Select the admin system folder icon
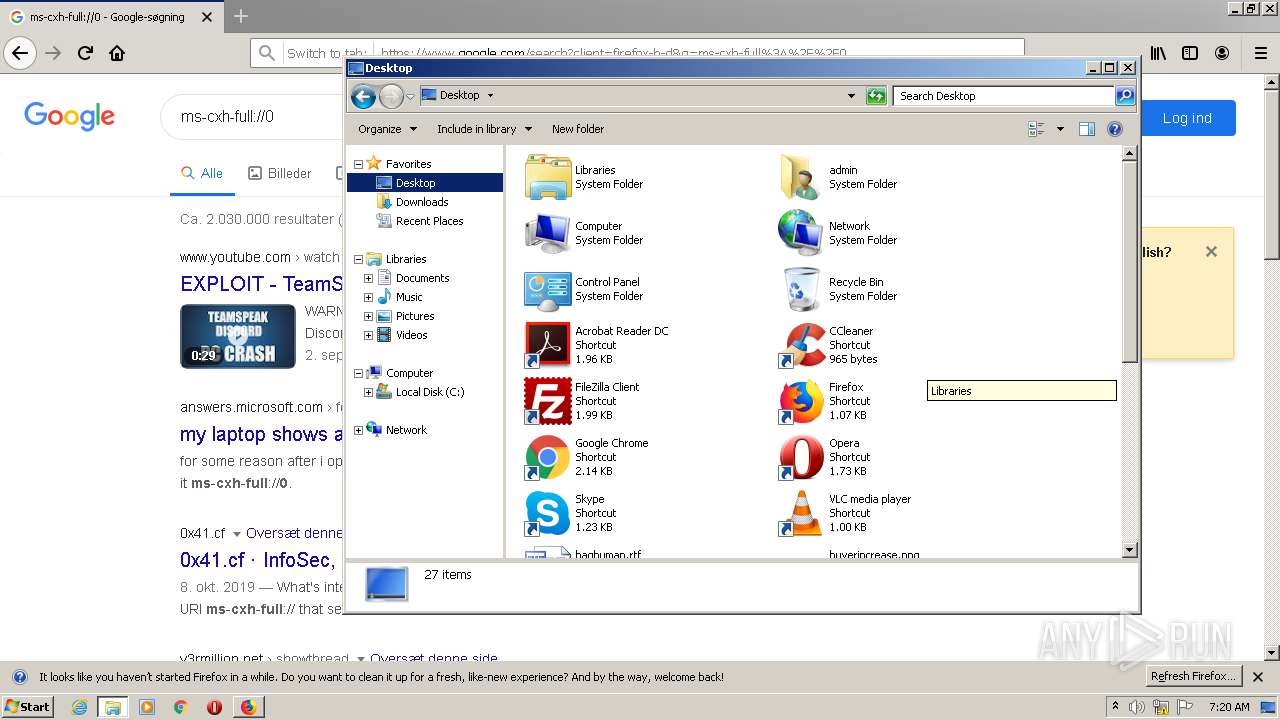The image size is (1280, 720). pyautogui.click(x=801, y=177)
